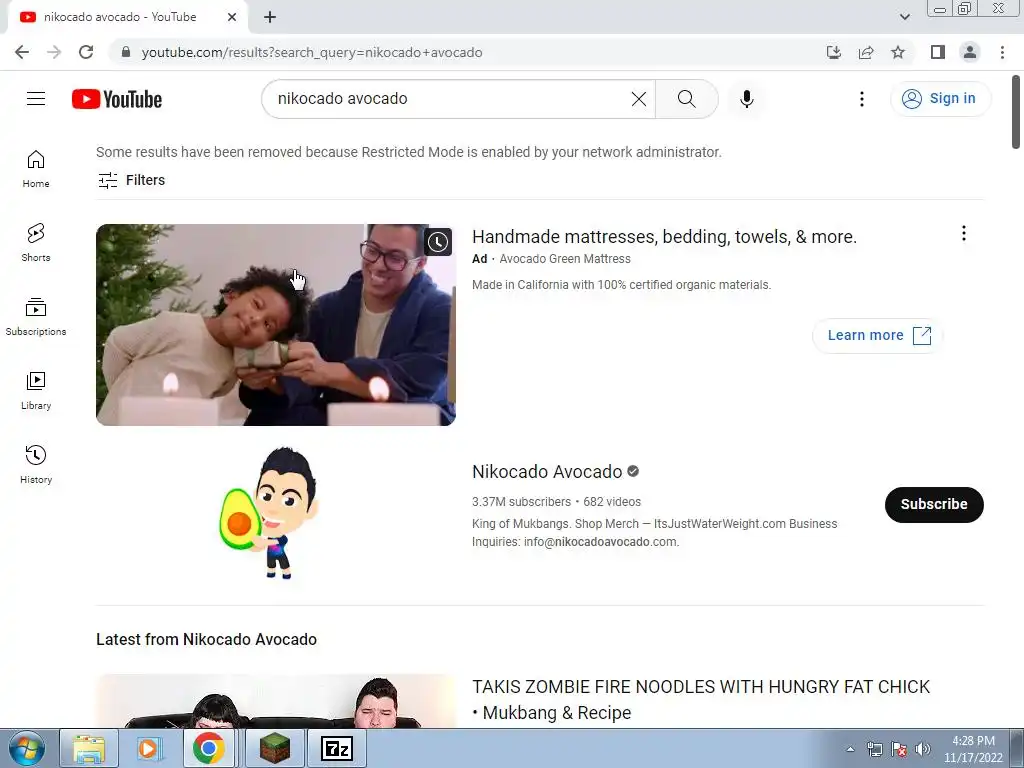
Task: Click the network tray icon
Action: pyautogui.click(x=874, y=749)
